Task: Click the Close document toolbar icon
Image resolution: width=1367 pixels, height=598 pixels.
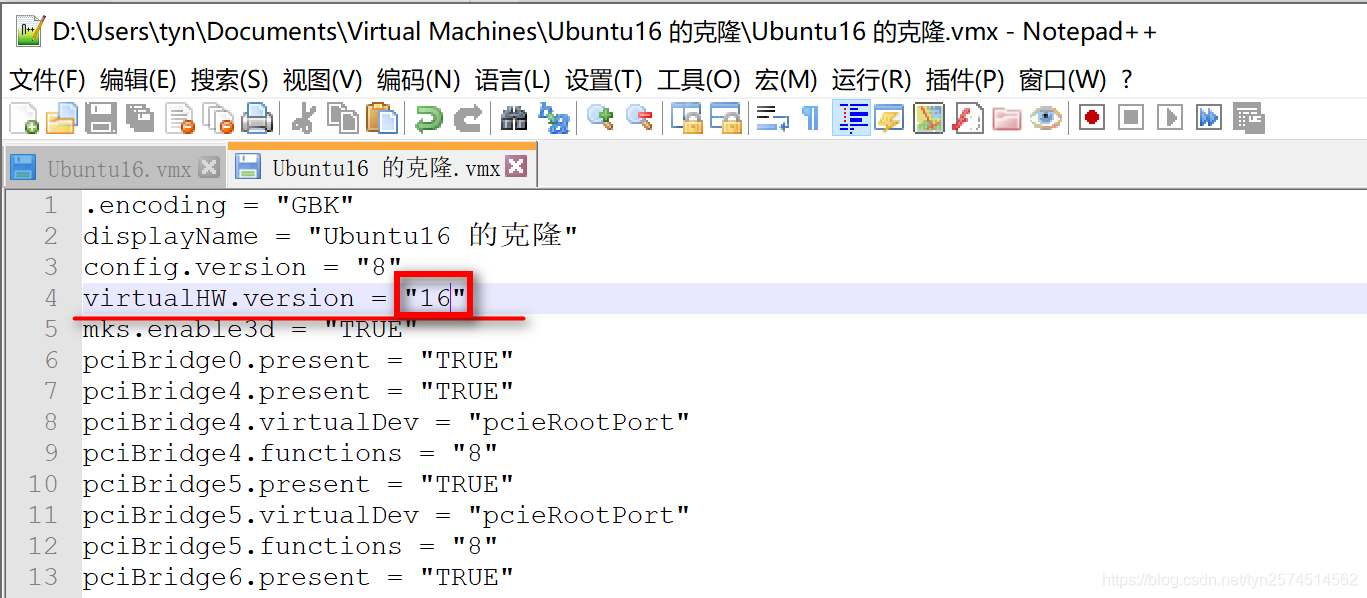Action: (x=179, y=118)
